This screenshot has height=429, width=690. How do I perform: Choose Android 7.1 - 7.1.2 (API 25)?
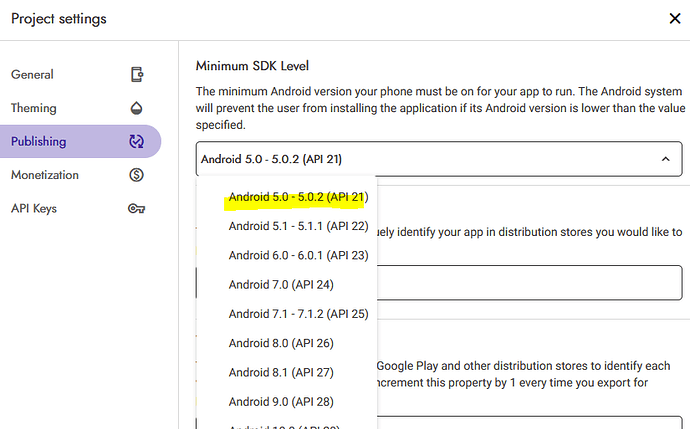(297, 314)
